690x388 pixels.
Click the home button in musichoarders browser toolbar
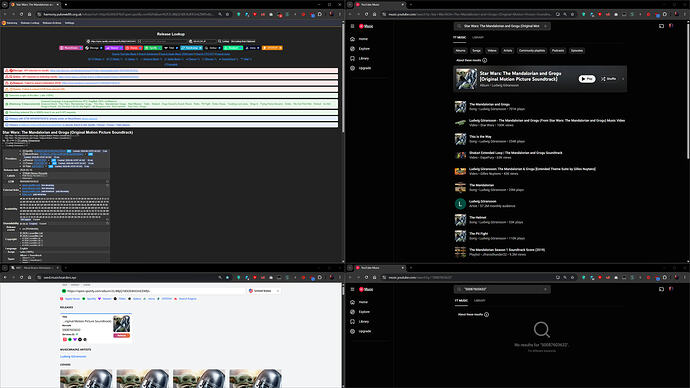coord(29,278)
